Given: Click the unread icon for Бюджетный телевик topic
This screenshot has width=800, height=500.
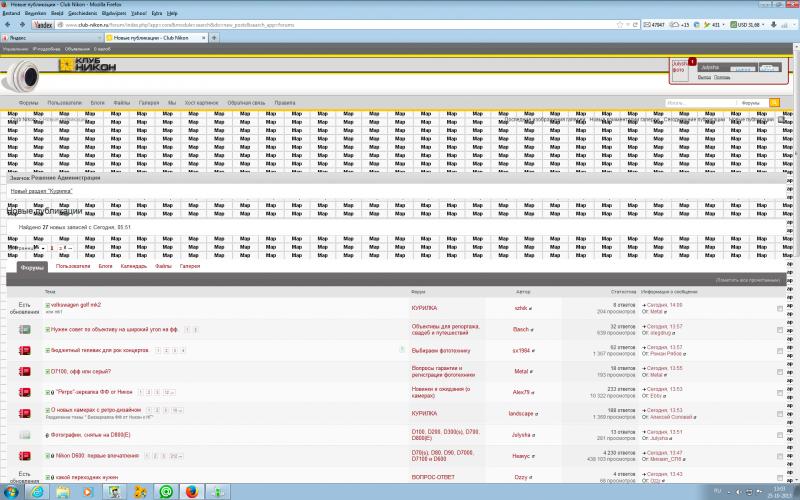Looking at the screenshot, I should (x=24, y=351).
